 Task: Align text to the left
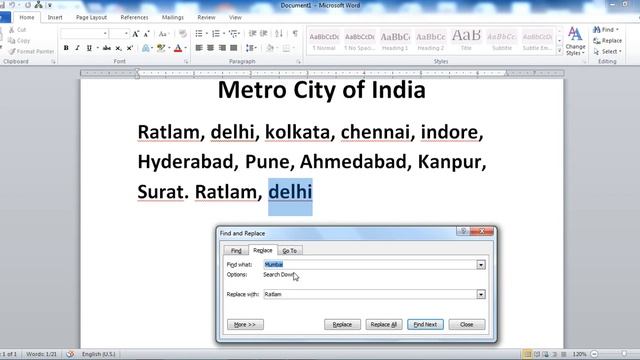pos(199,48)
